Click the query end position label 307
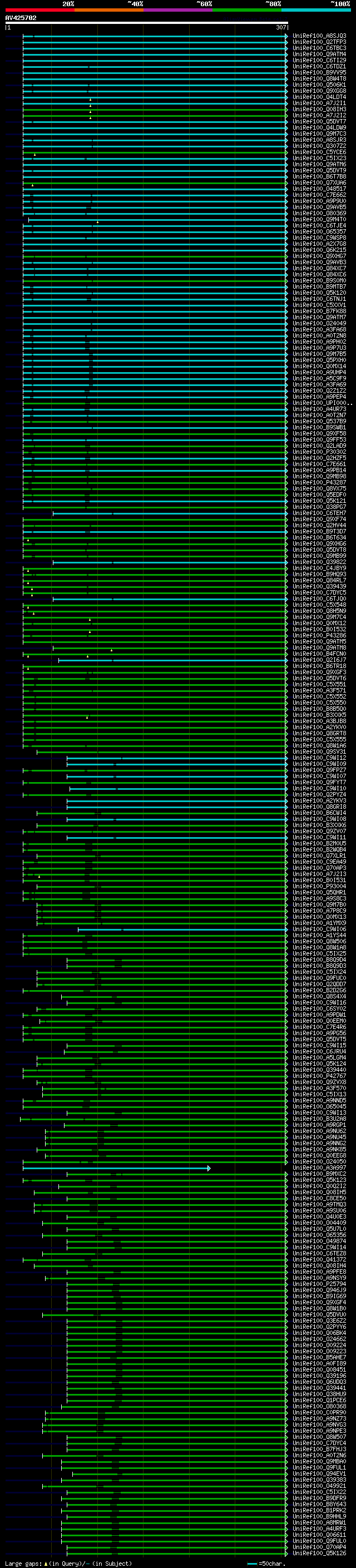The image size is (356, 1568). coord(281,27)
